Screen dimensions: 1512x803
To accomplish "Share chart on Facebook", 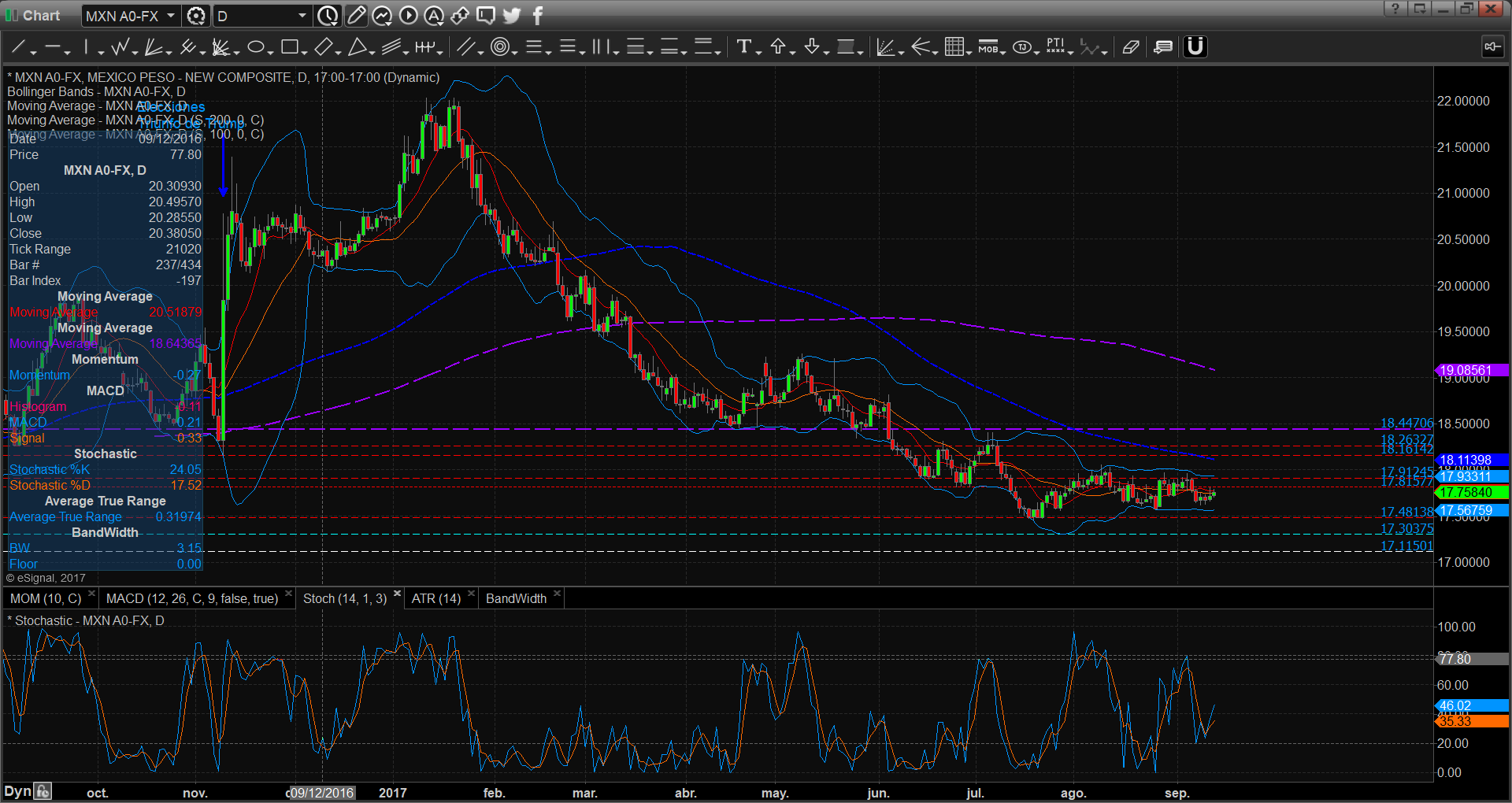I will pyautogui.click(x=538, y=15).
